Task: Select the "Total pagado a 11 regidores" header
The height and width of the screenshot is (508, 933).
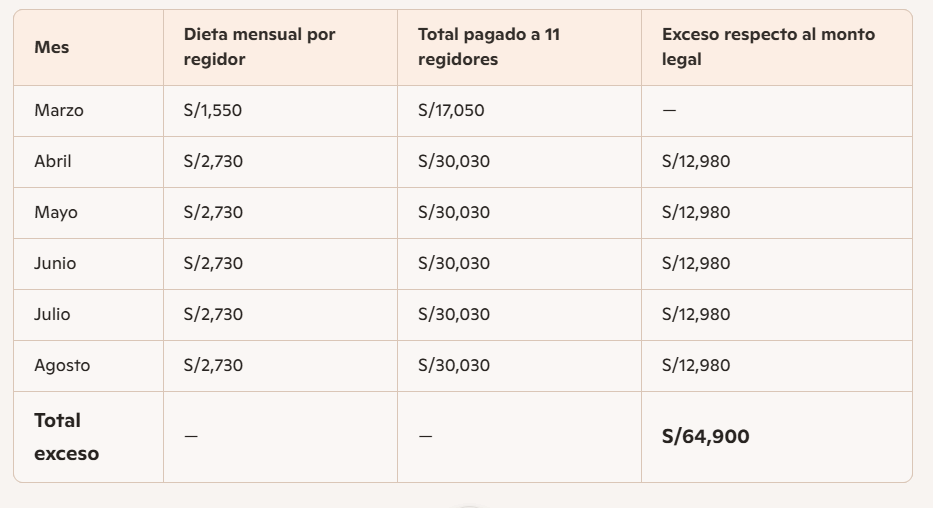Action: (488, 47)
